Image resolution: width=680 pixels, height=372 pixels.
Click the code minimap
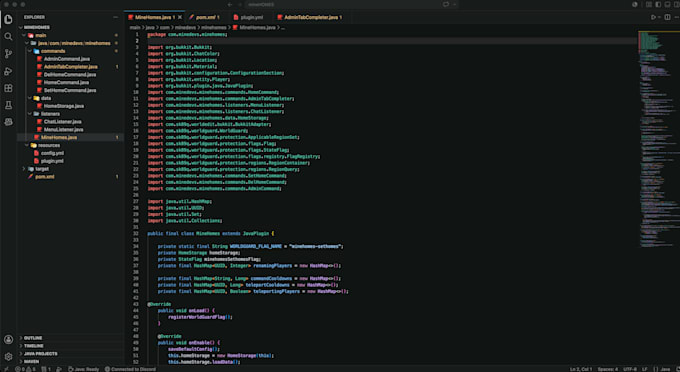pyautogui.click(x=658, y=139)
